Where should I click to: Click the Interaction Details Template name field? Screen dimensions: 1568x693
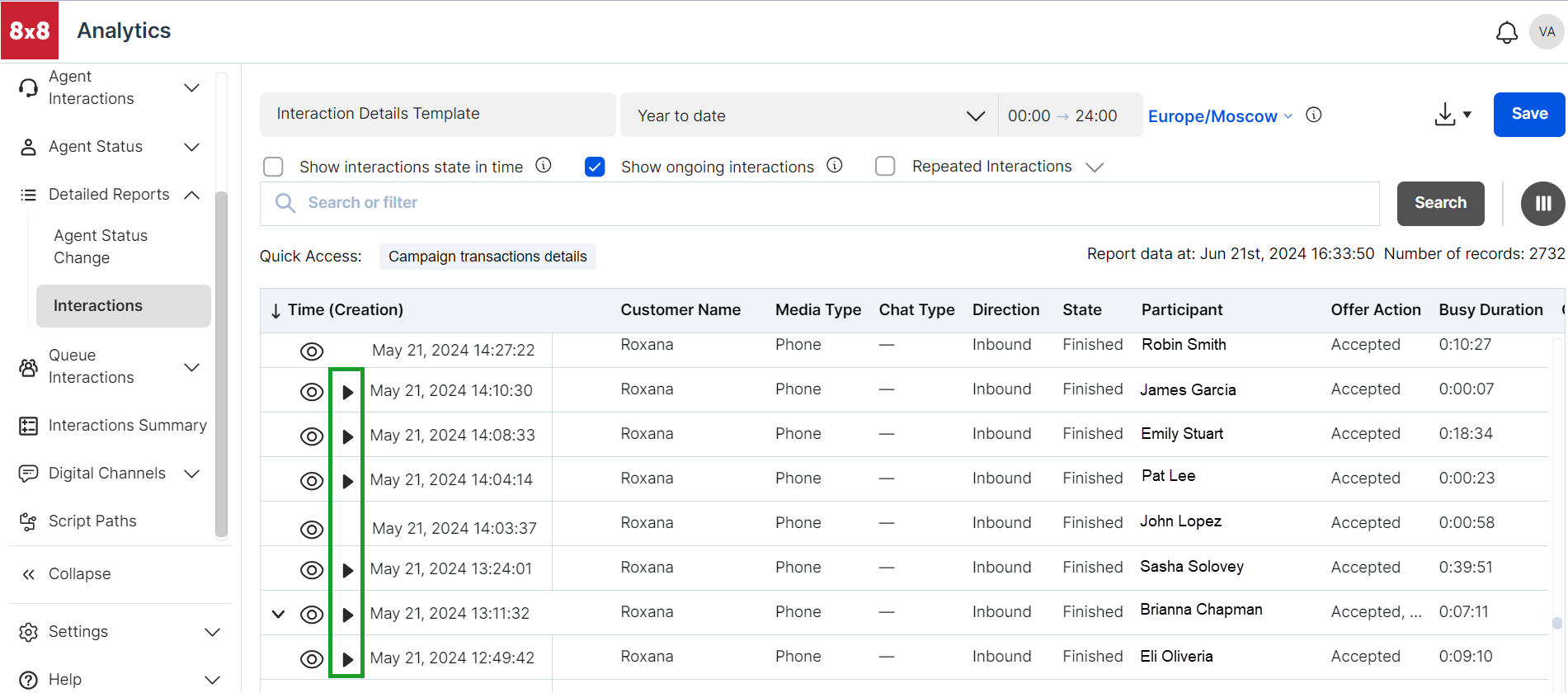tap(437, 114)
